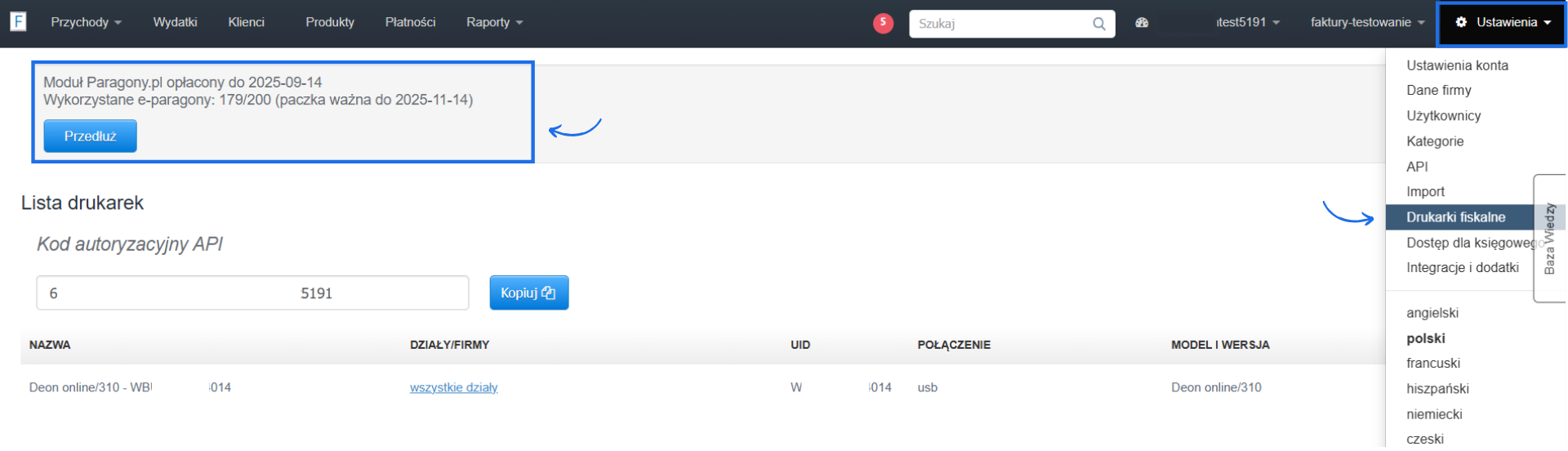Switch language to hiszpański

pyautogui.click(x=1437, y=389)
